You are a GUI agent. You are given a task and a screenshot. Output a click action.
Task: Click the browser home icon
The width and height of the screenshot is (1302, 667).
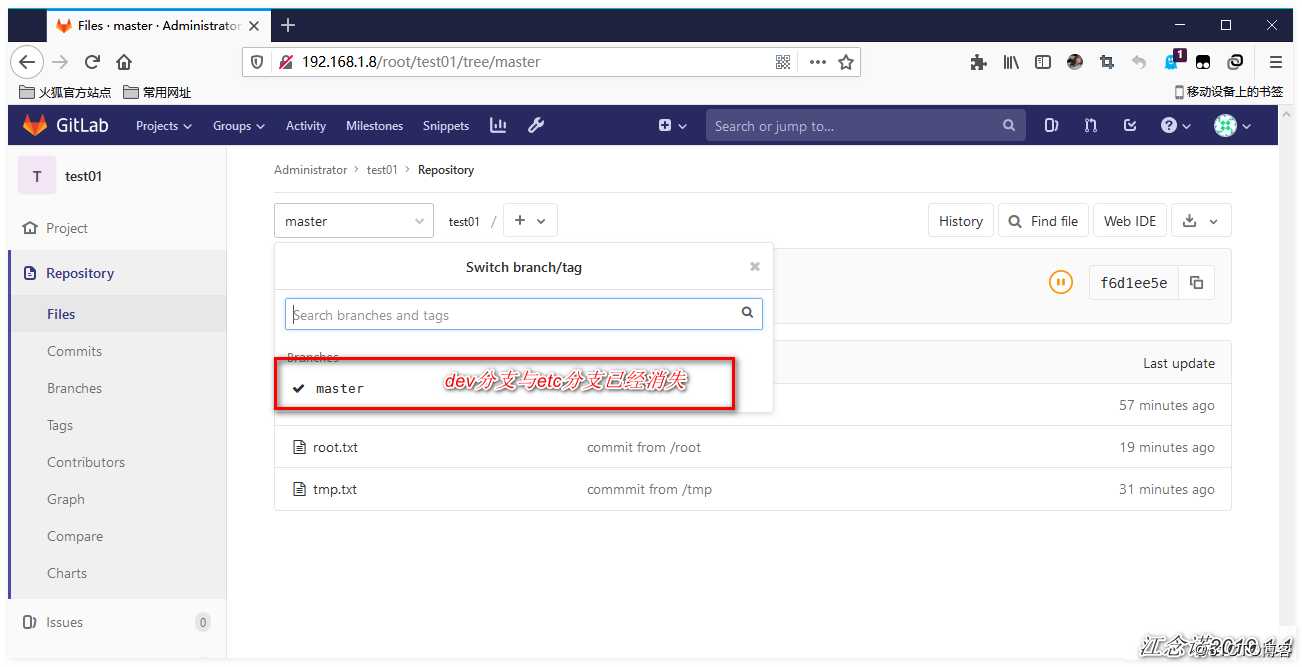click(124, 62)
